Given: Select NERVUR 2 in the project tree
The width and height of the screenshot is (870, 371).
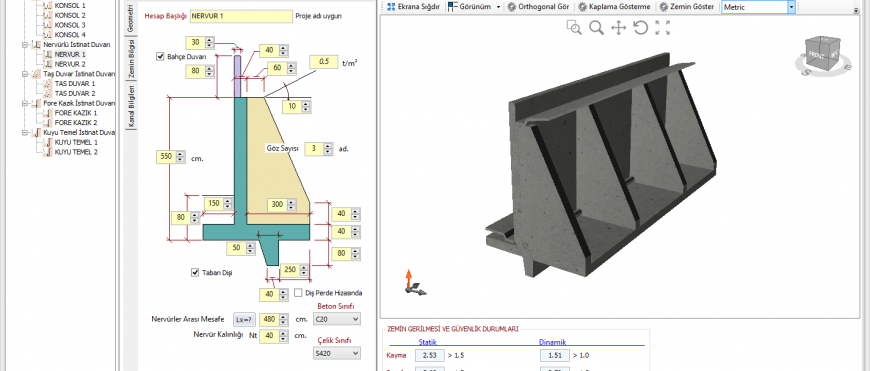Looking at the screenshot, I should (70, 64).
